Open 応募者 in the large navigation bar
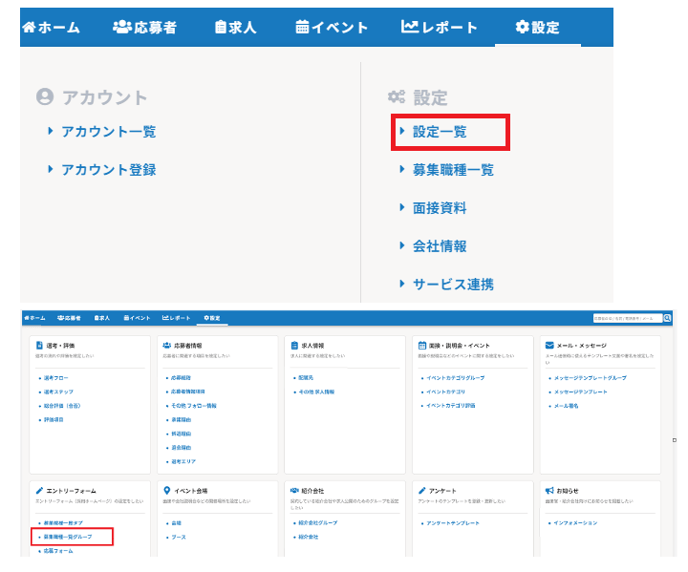The height and width of the screenshot is (572, 688). click(145, 27)
